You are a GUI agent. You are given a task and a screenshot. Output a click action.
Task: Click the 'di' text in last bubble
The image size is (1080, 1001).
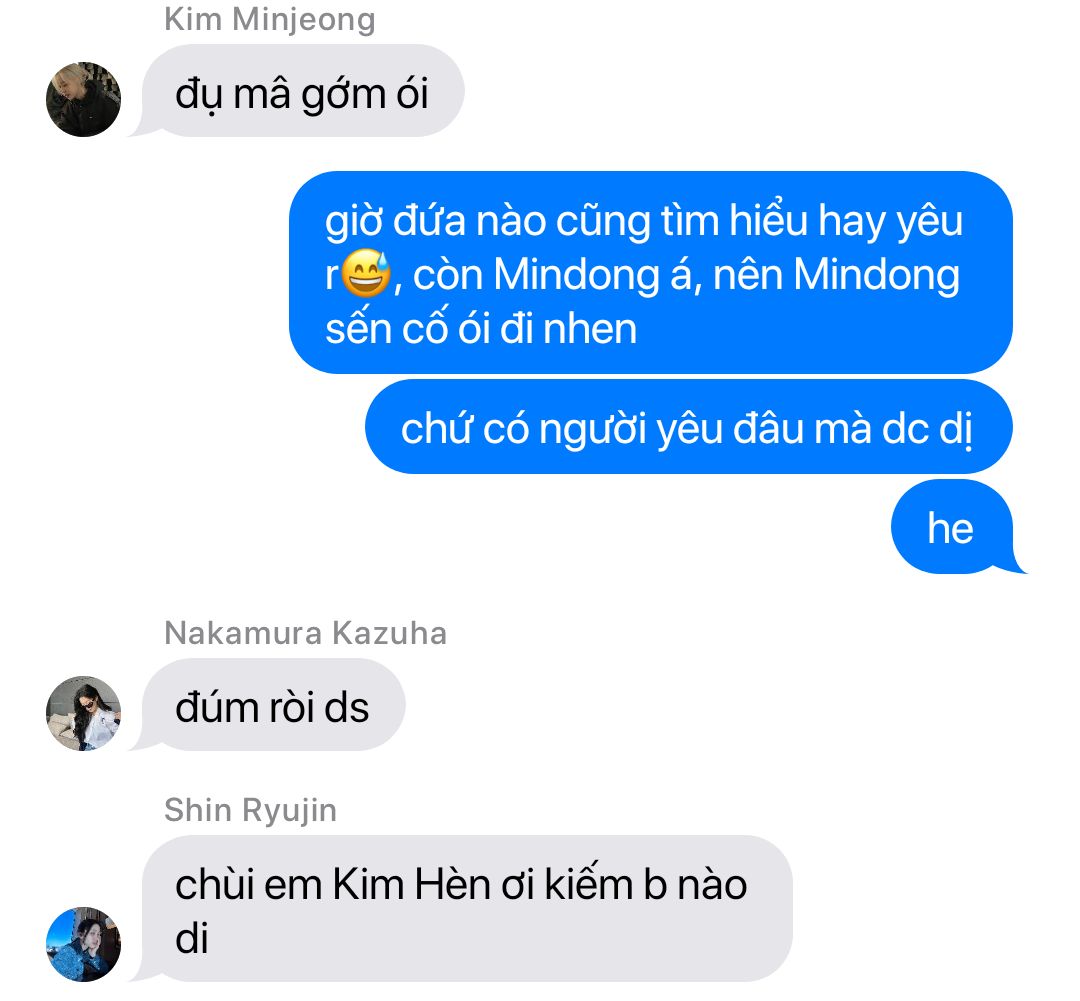(191, 938)
